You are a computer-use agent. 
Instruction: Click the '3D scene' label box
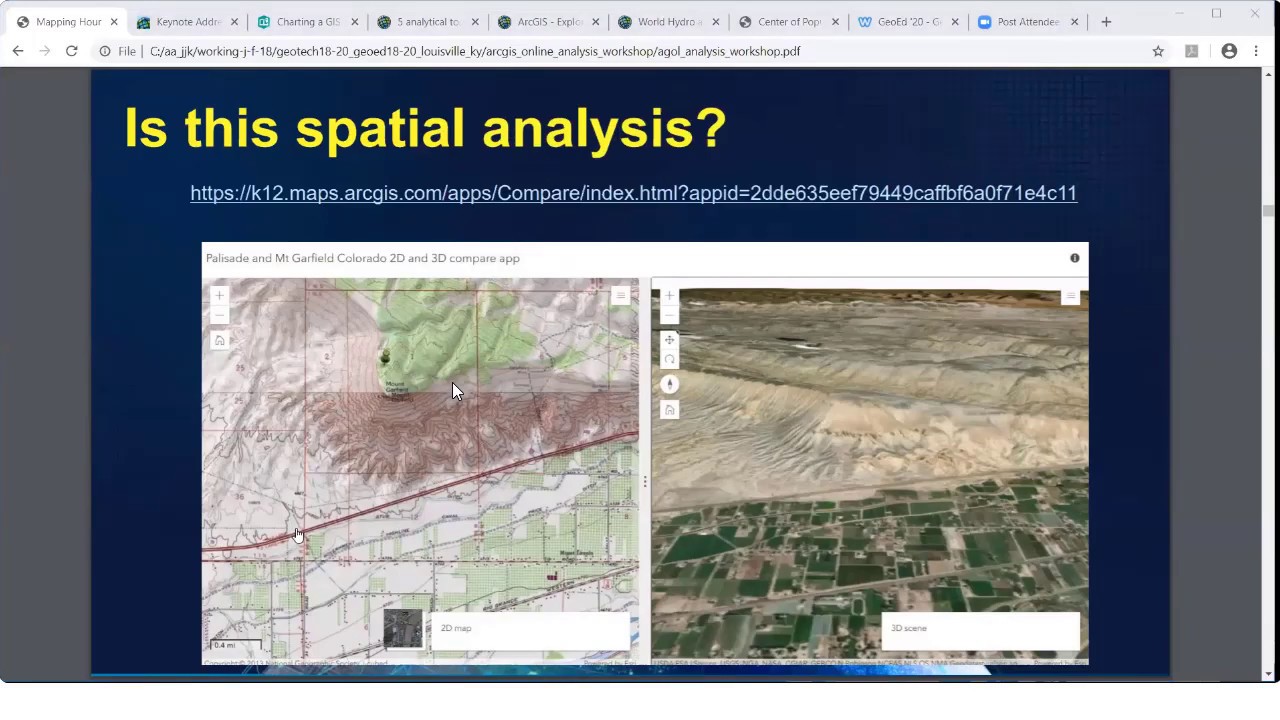click(x=981, y=629)
